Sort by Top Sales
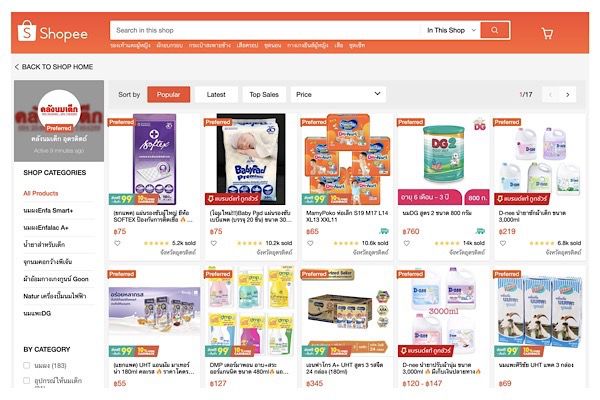 [264, 95]
